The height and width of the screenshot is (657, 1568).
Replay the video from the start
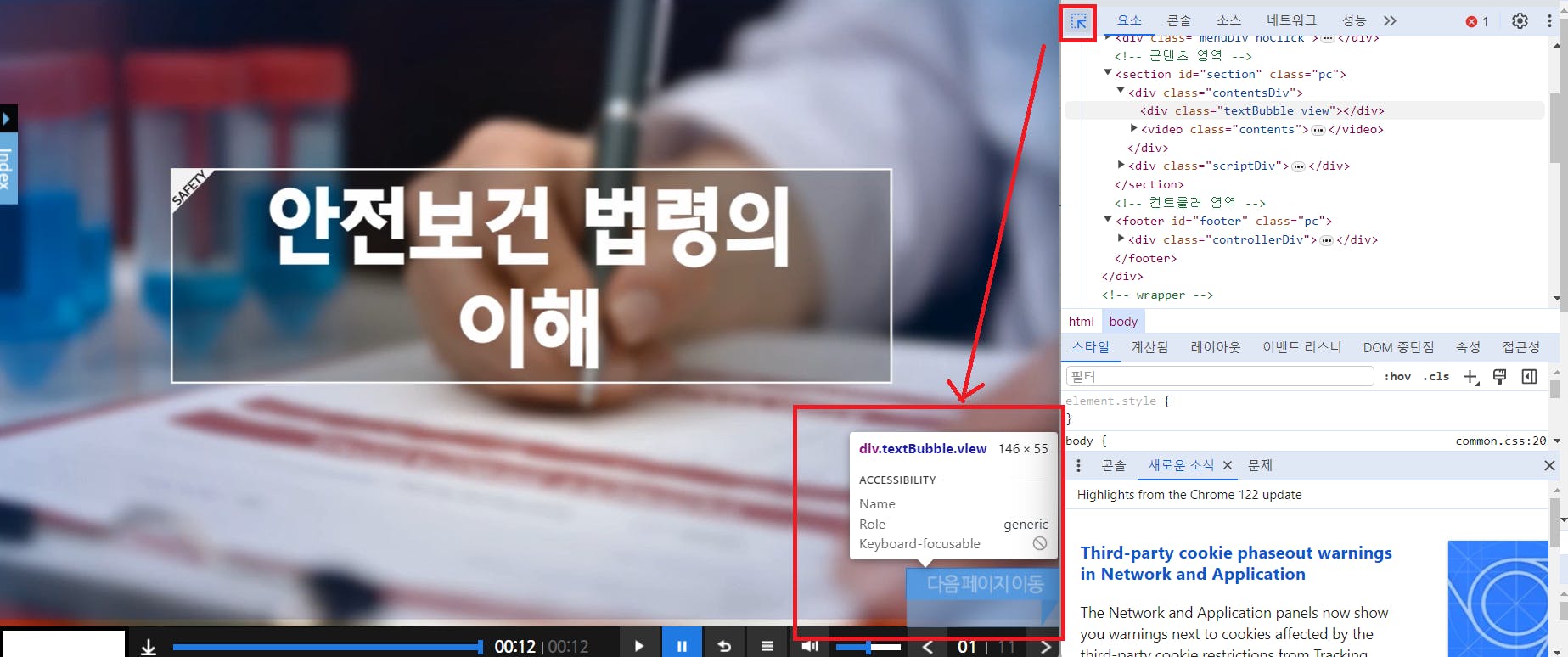724,646
